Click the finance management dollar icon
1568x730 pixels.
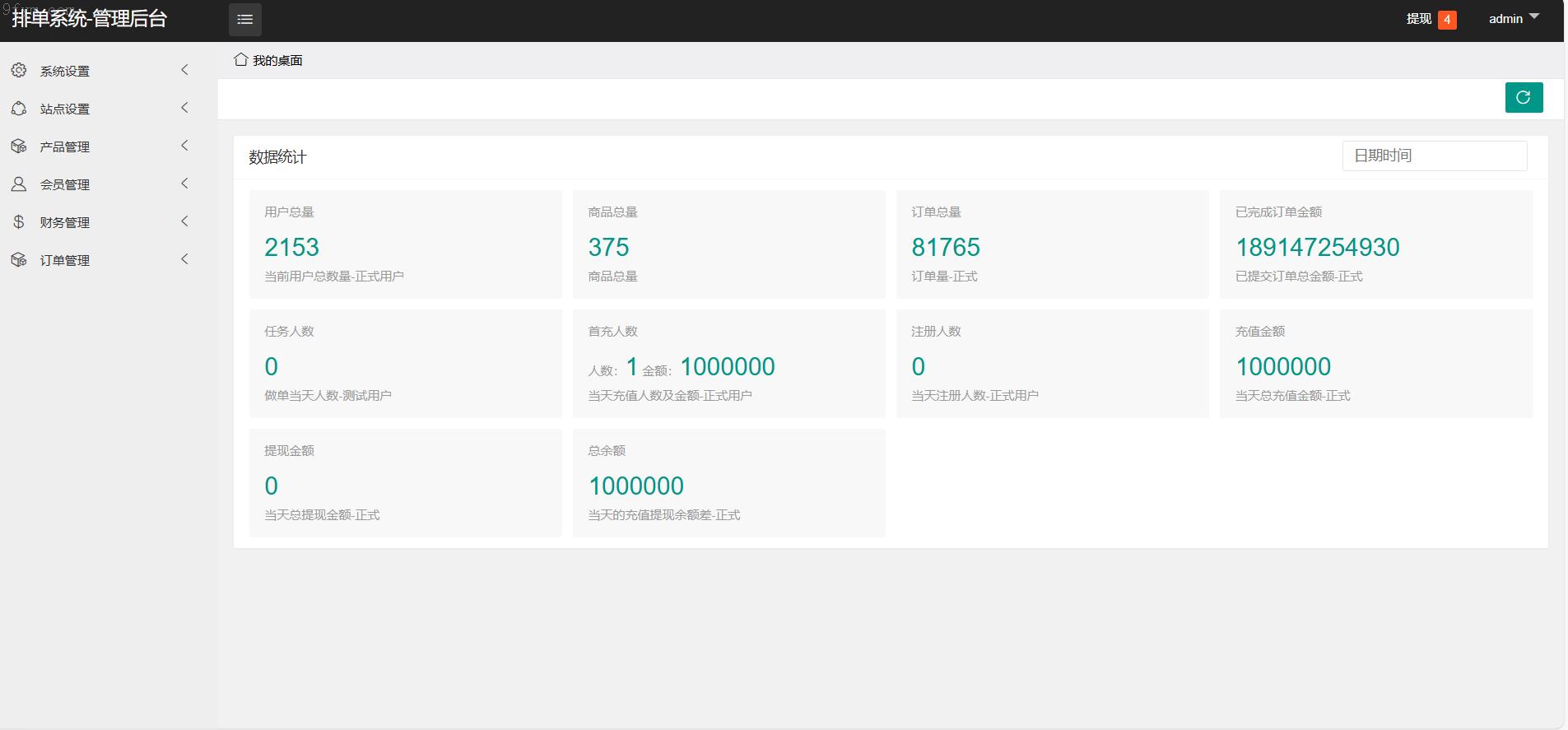point(19,222)
